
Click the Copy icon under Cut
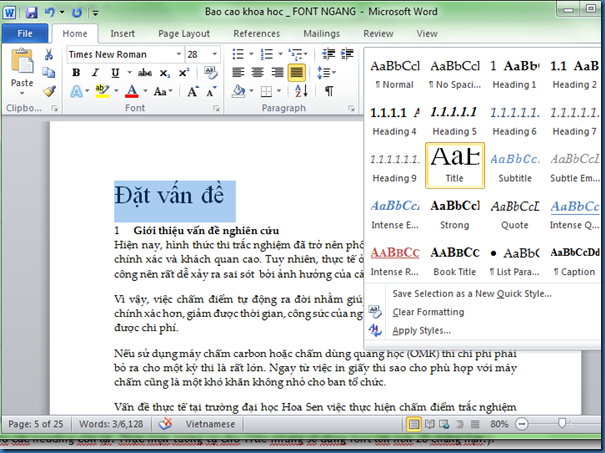coord(49,73)
